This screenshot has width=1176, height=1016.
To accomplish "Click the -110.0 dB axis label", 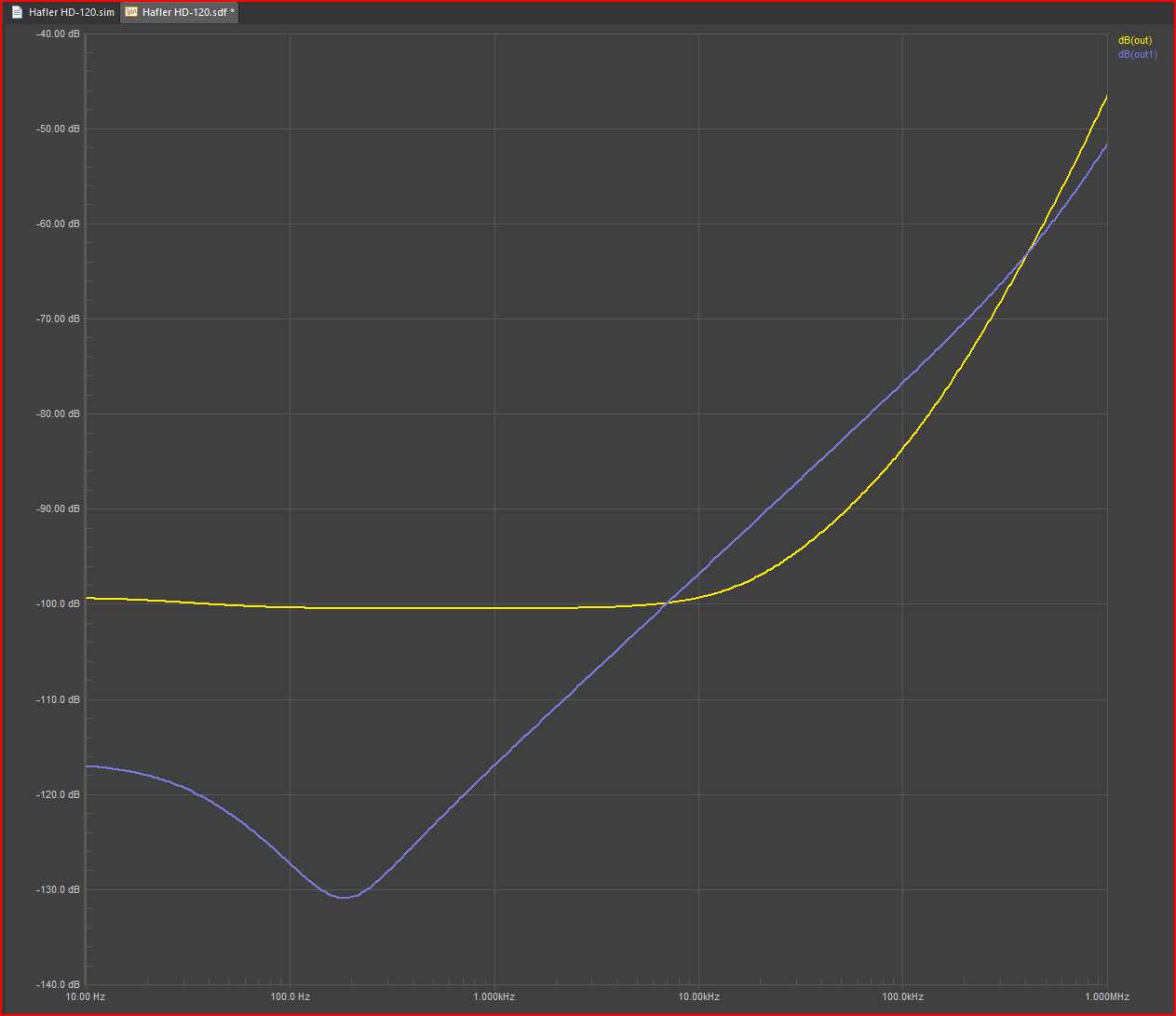I will tap(59, 699).
